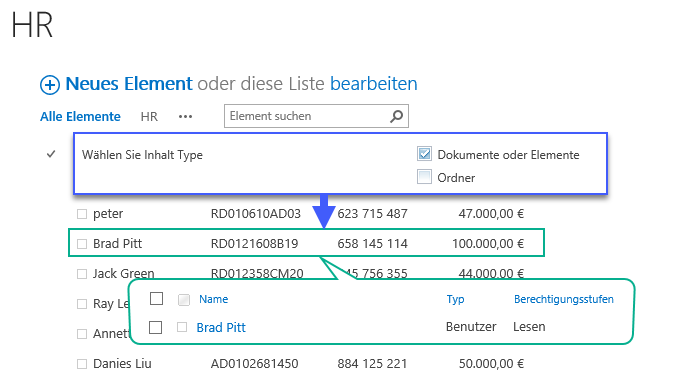Viewport: 684px width, 390px height.
Task: Click salary 44.000,00 €
Action: [x=491, y=274]
